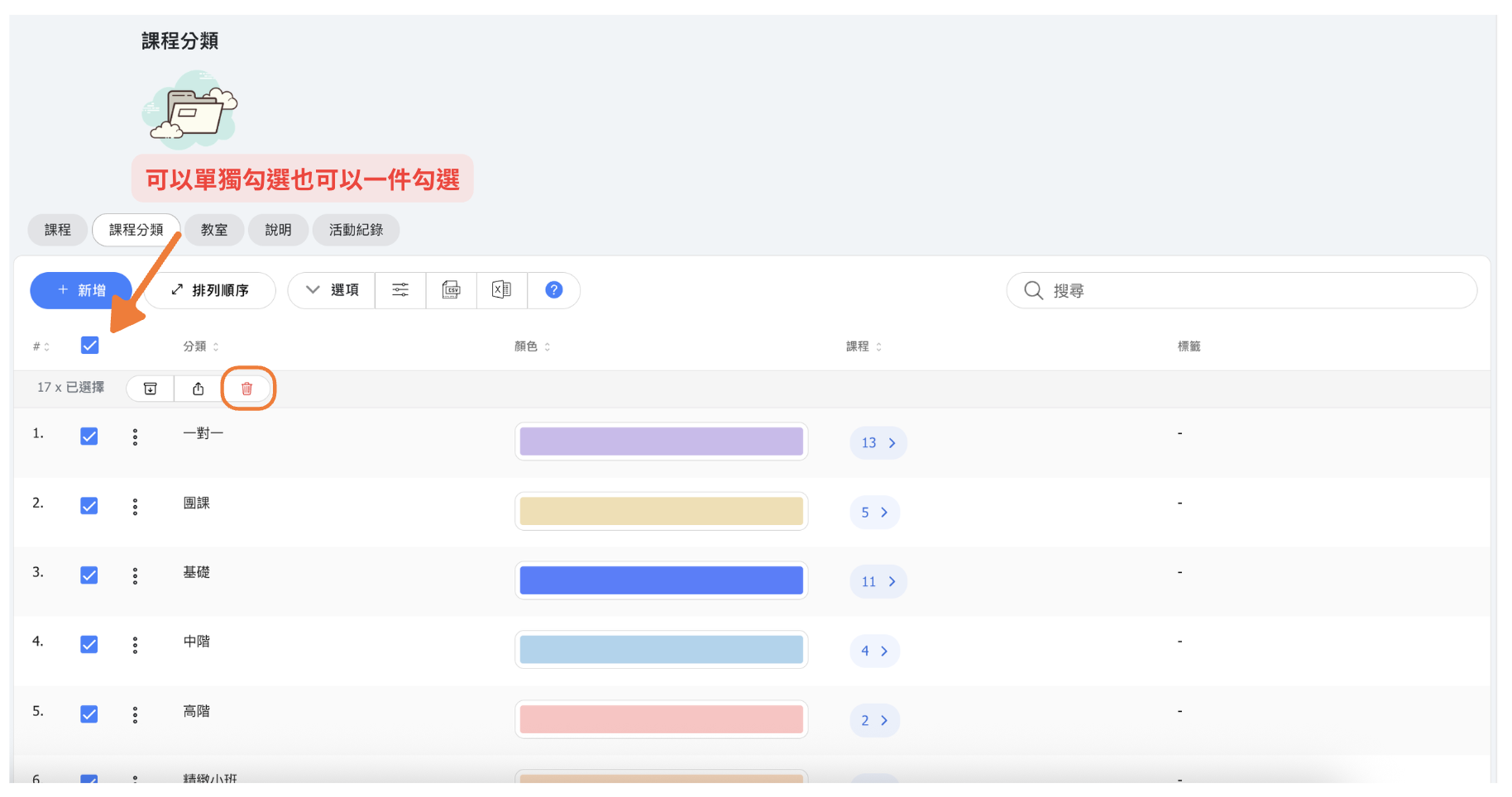The height and width of the screenshot is (797, 1512).
Task: Open help via blue question mark icon
Action: coord(554,290)
